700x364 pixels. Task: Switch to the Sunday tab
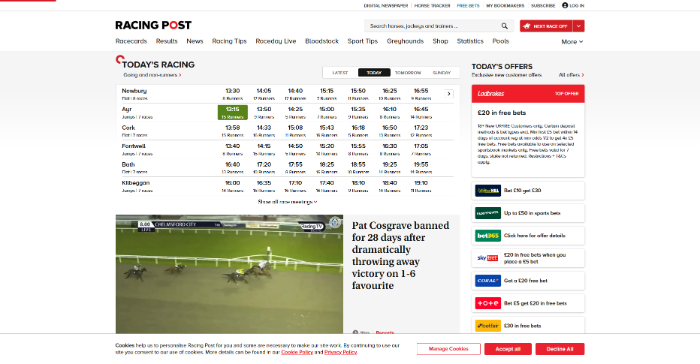tap(442, 72)
